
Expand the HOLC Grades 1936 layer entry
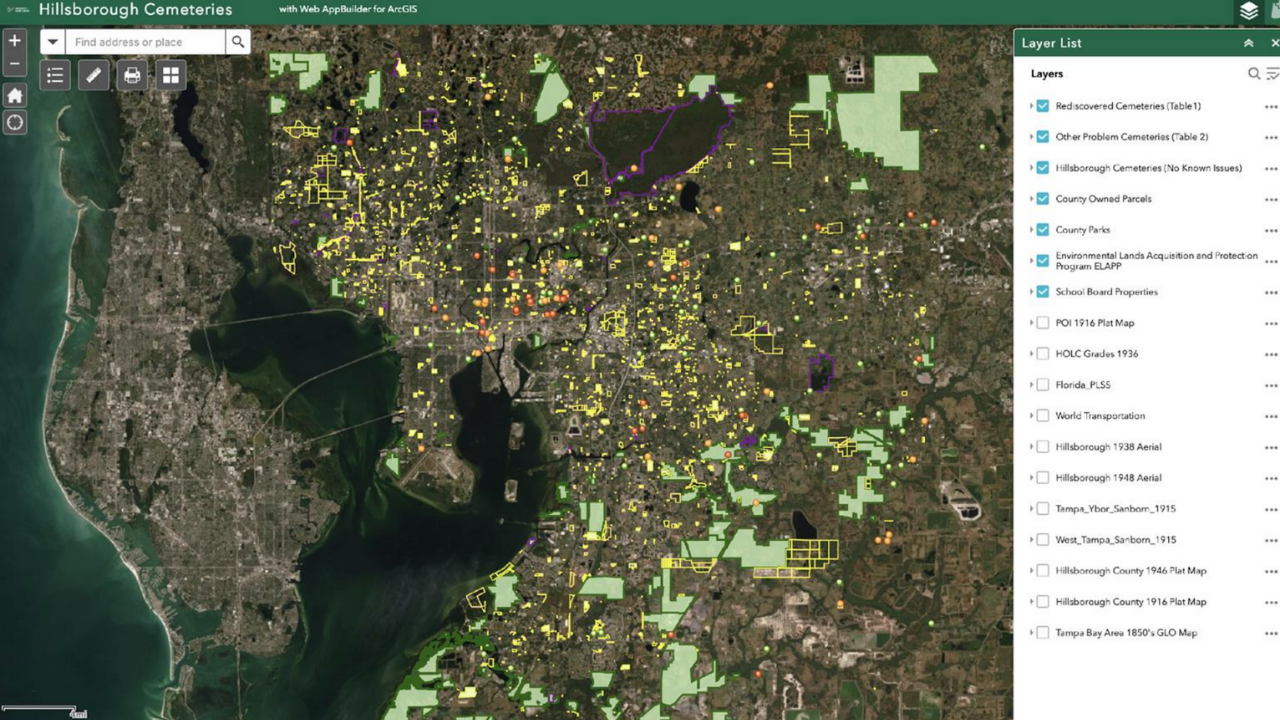click(1030, 353)
